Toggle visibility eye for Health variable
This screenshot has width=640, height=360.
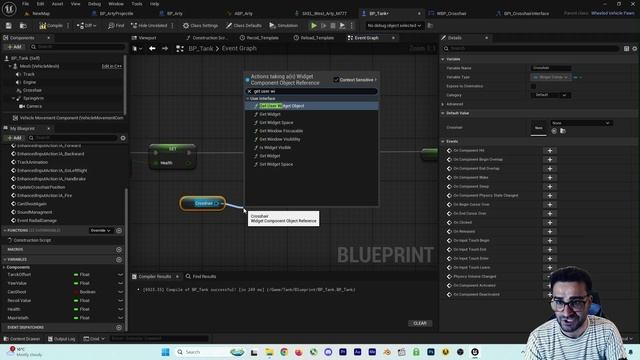120,309
